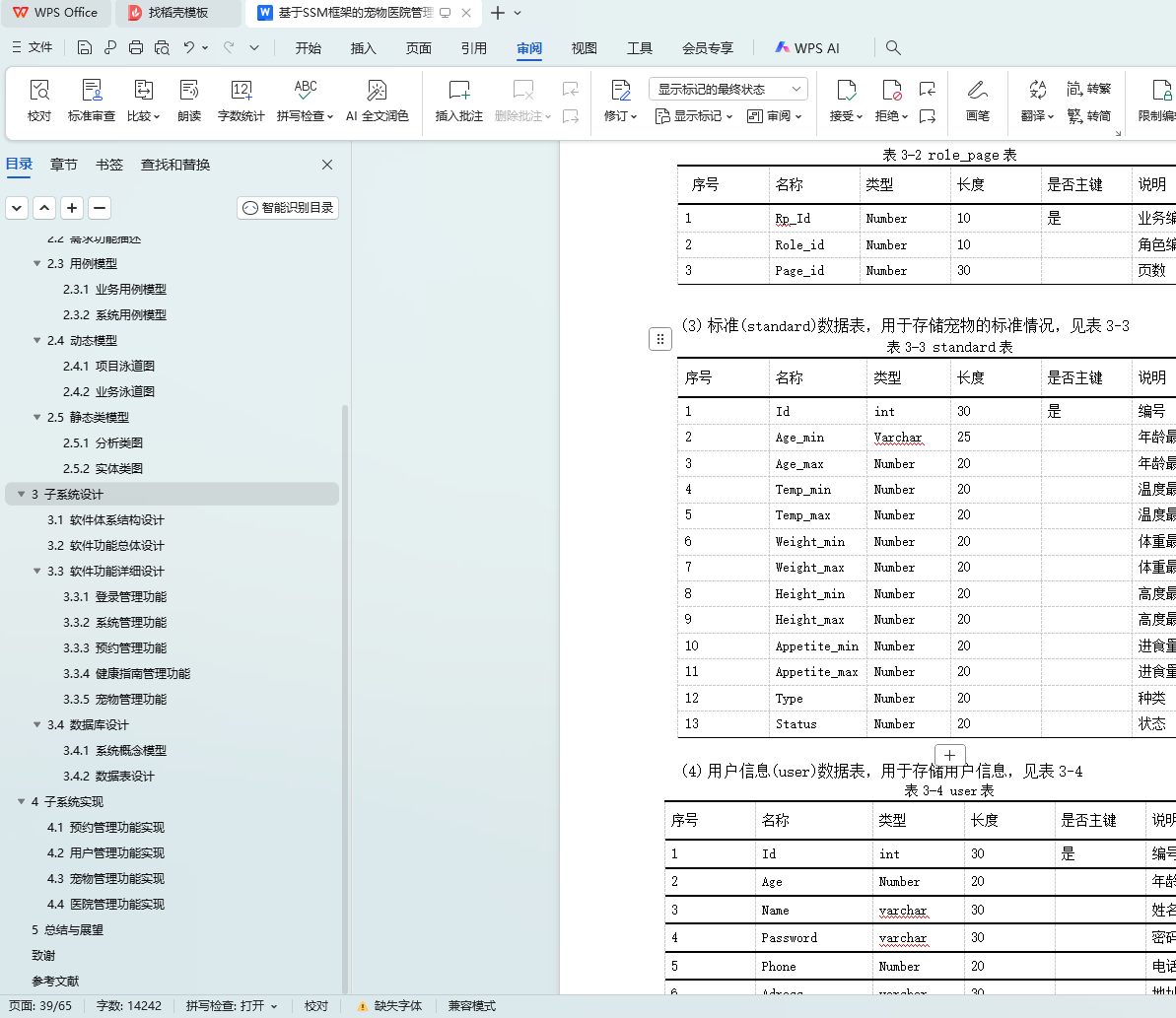
Task: Switch to 章节 navigation tab
Action: coord(64,165)
